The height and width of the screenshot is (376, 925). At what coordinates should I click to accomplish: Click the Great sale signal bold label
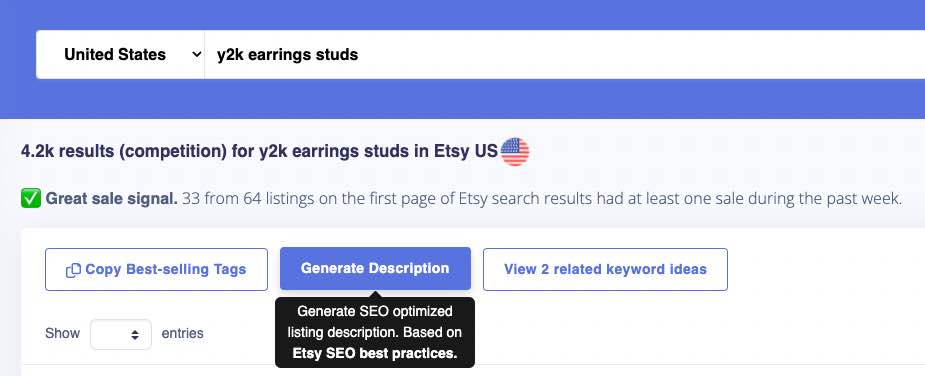[111, 199]
